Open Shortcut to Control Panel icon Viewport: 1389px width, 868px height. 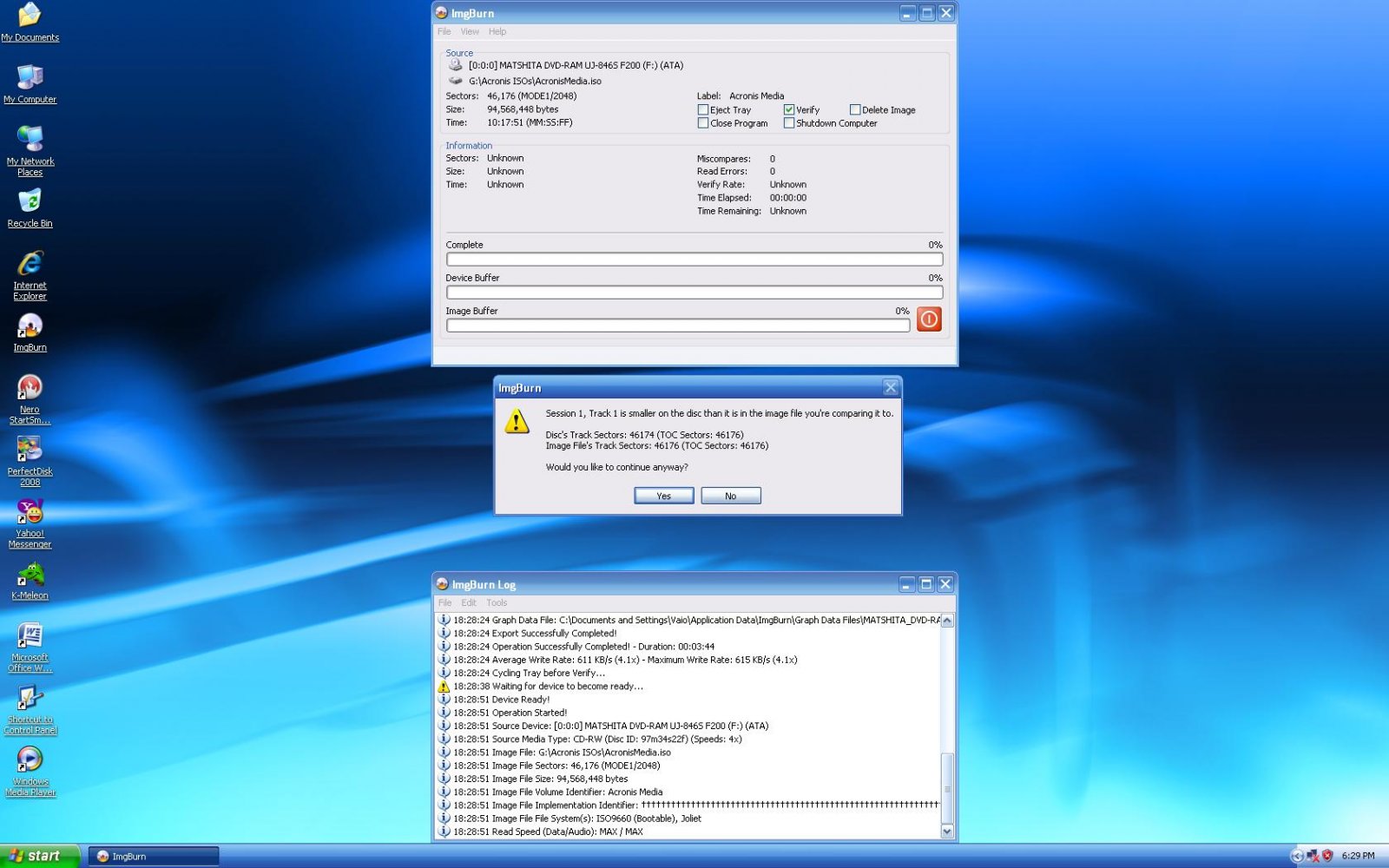tap(30, 709)
